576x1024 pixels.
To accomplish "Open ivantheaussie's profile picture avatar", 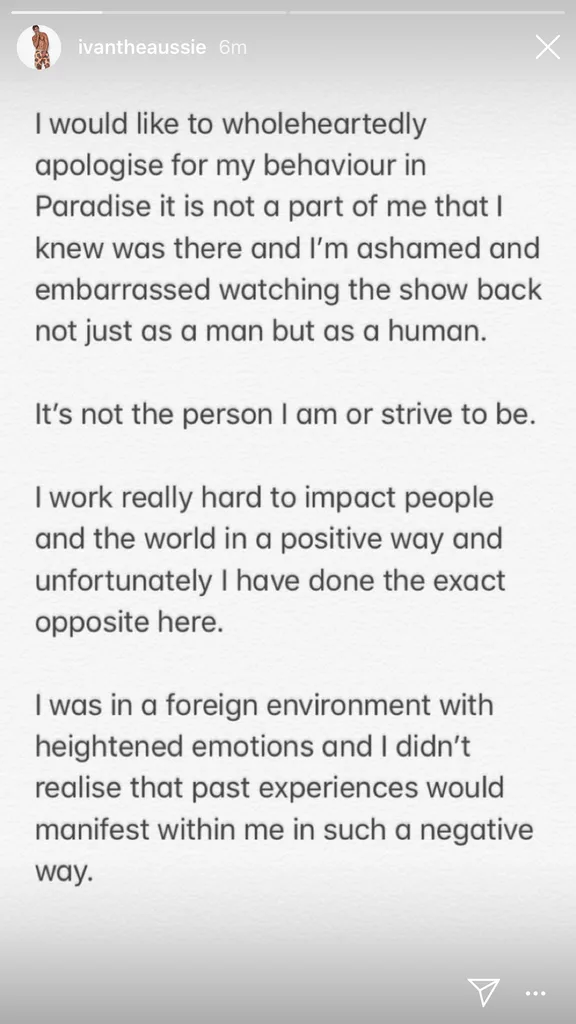I will (39, 47).
